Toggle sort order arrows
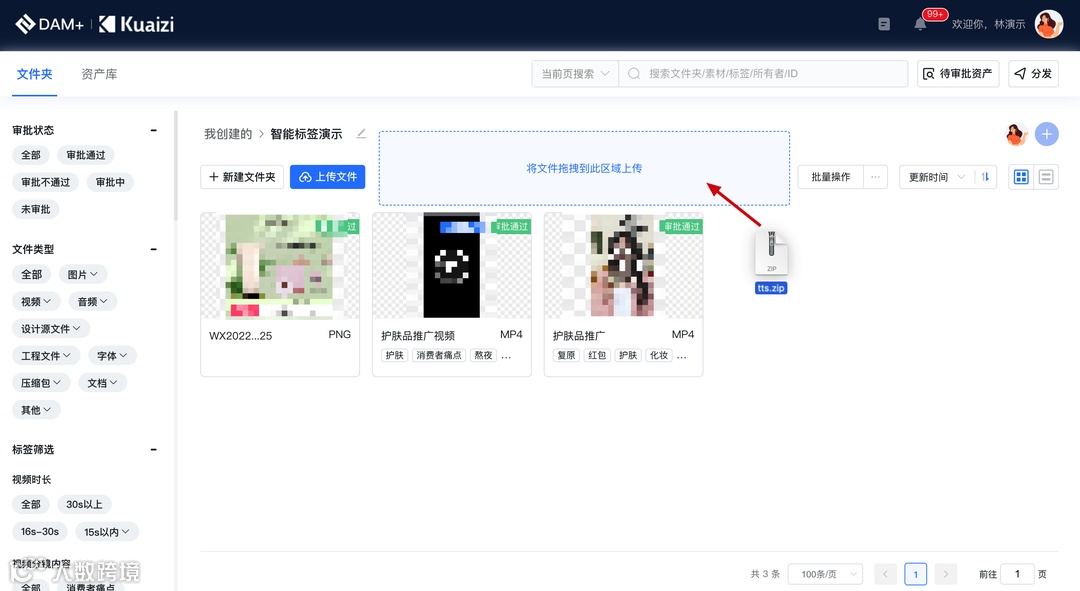 click(985, 177)
